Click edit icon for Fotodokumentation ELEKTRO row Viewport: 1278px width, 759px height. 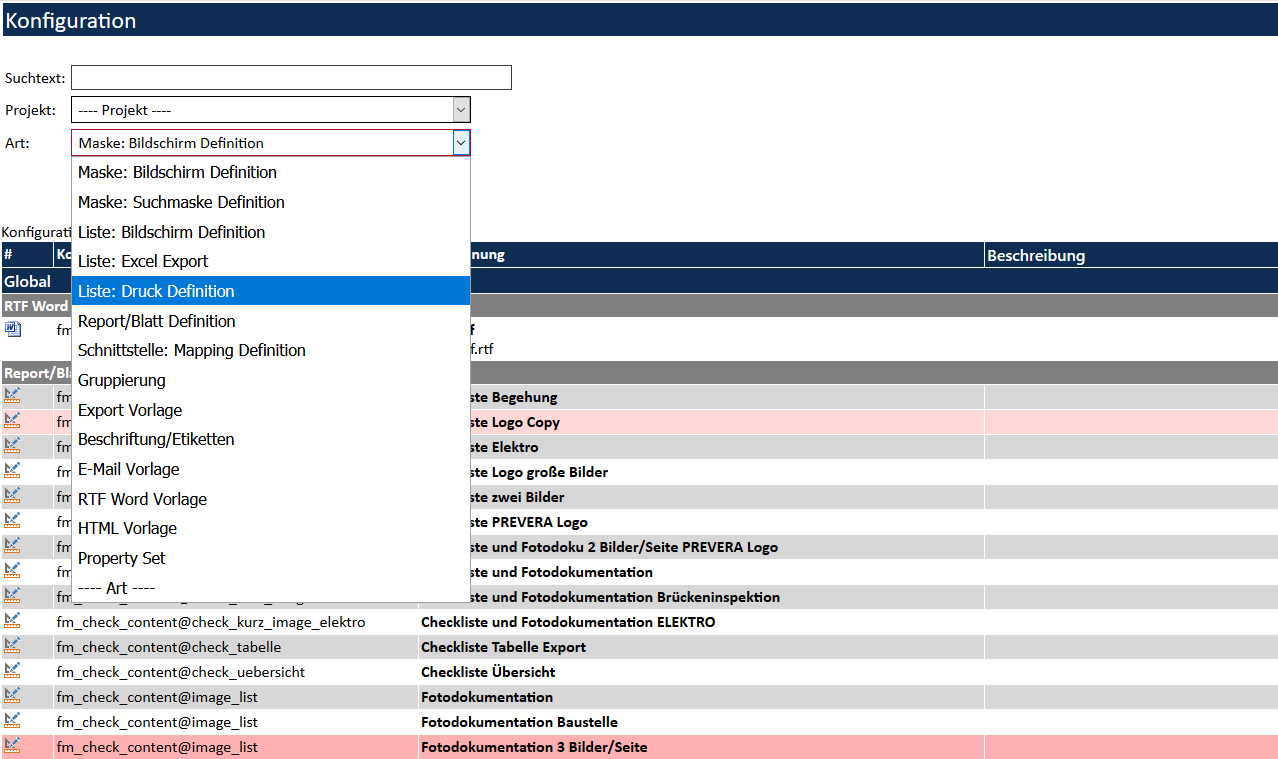[x=12, y=620]
